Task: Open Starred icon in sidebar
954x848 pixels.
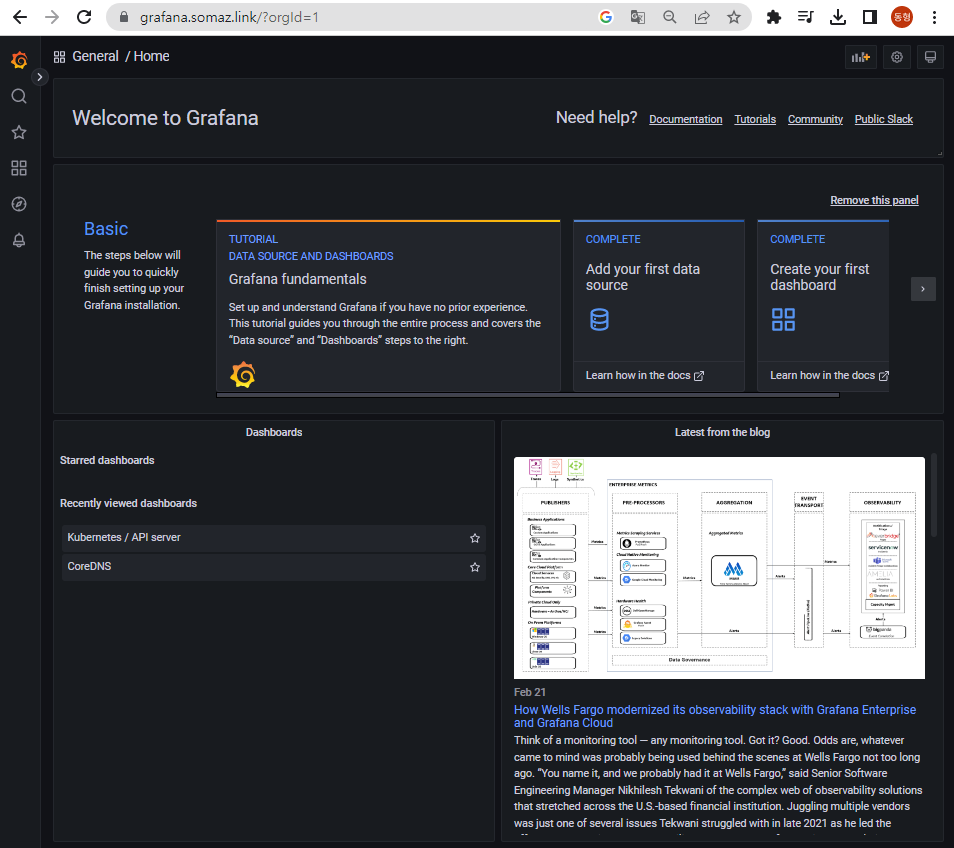Action: (x=19, y=132)
